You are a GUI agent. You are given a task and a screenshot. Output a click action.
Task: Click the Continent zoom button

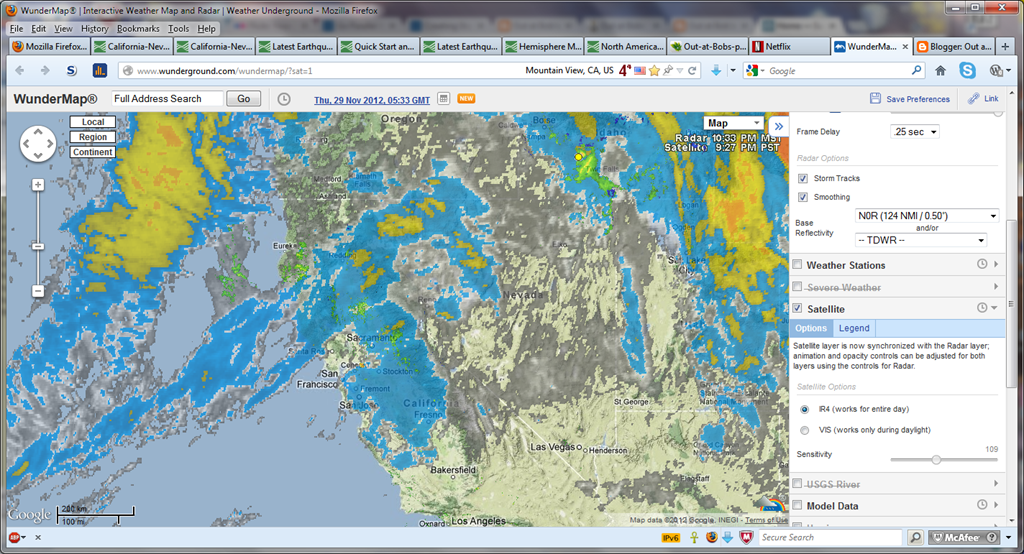pos(93,152)
